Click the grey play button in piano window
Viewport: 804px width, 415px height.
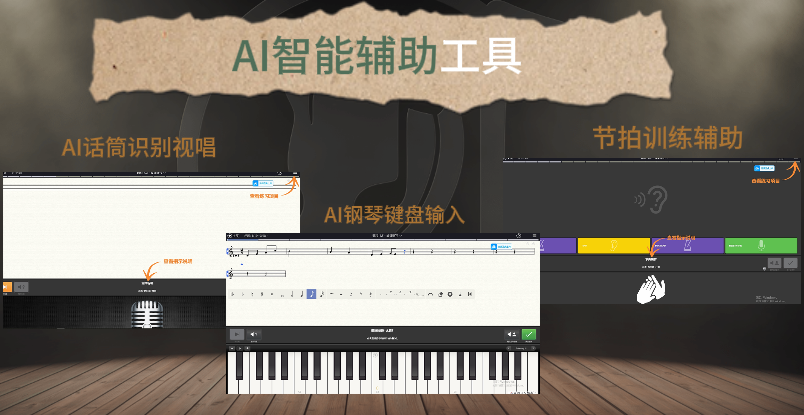pos(236,334)
